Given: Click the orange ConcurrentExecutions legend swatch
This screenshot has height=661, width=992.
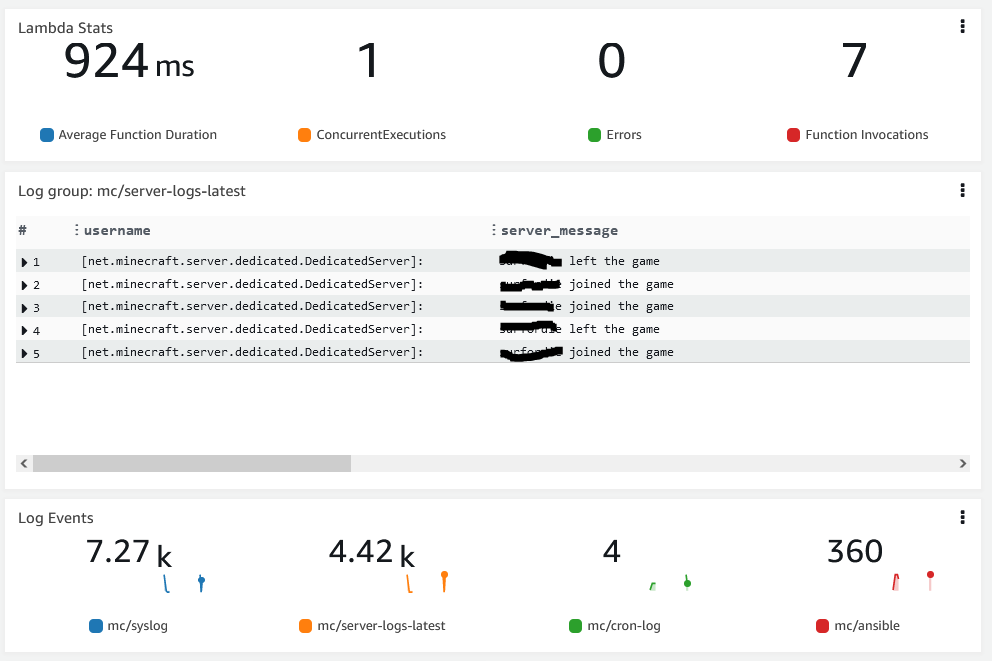Looking at the screenshot, I should 305,135.
